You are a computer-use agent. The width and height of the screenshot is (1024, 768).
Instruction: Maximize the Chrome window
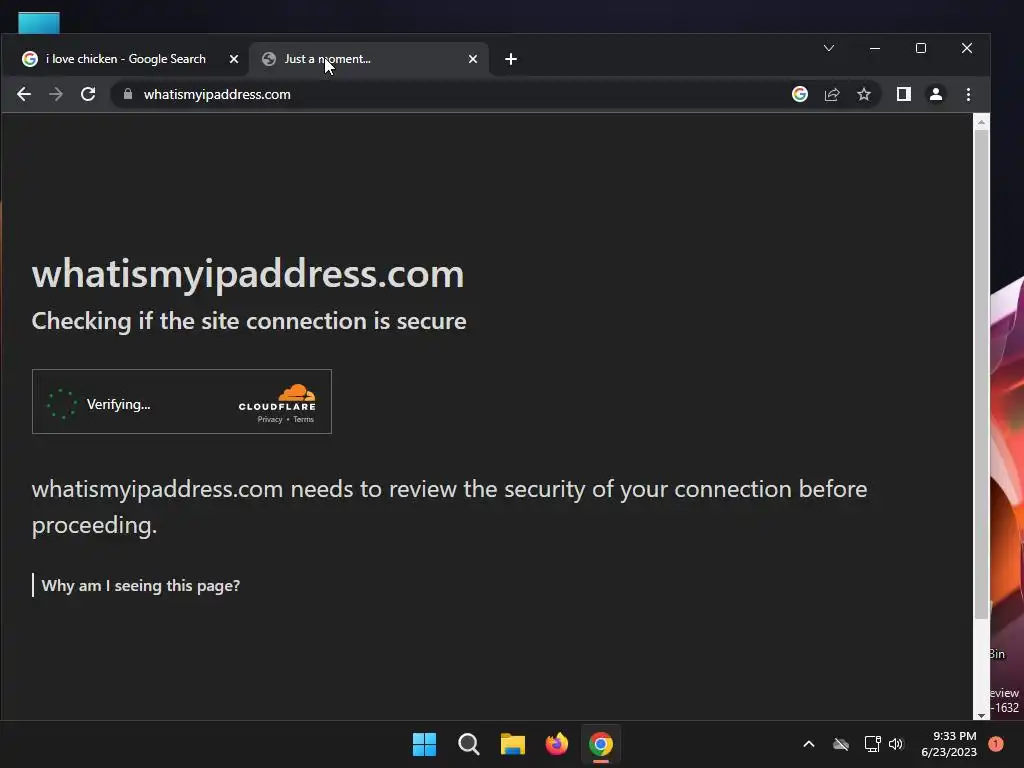click(921, 48)
